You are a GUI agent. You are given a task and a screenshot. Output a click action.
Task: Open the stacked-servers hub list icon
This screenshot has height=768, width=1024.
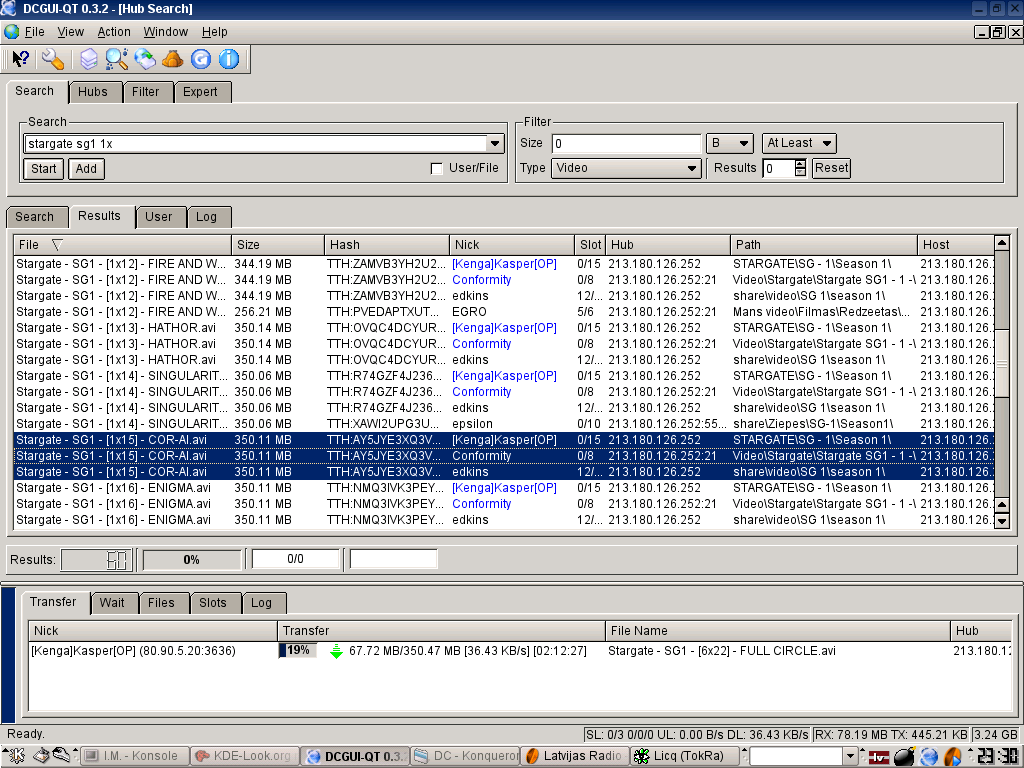click(x=88, y=59)
